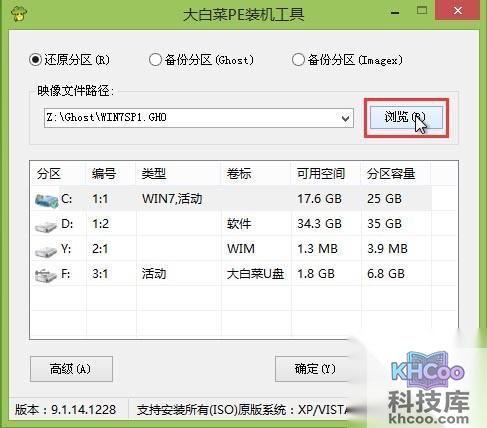Click the 2:1 number cell
This screenshot has height=428, width=487.
(x=100, y=249)
